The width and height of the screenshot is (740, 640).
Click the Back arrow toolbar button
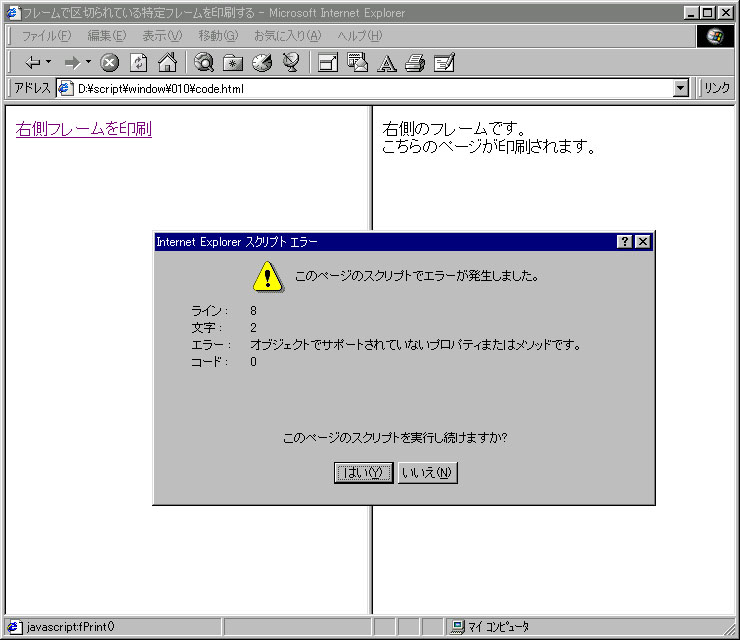click(x=32, y=62)
